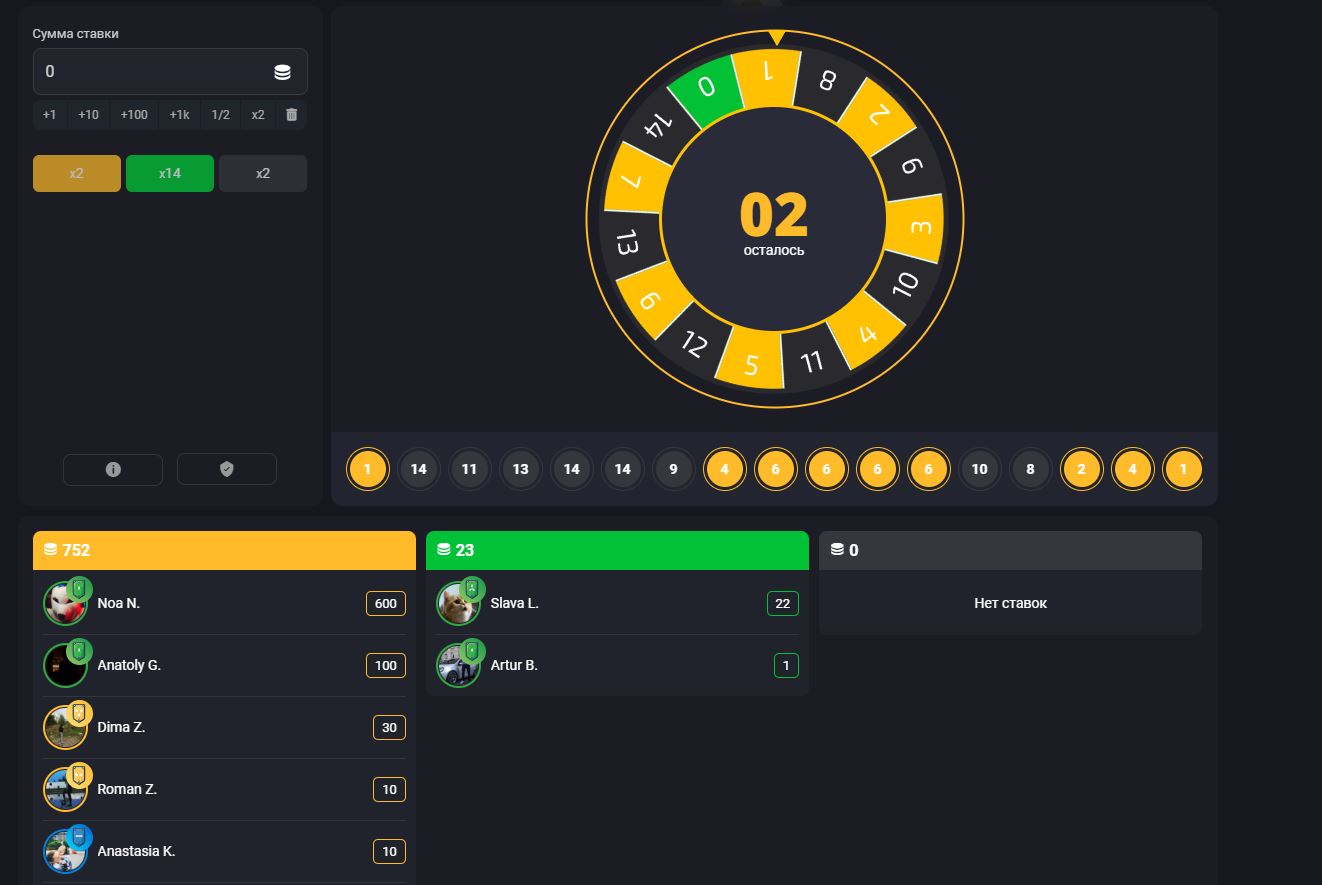The image size is (1322, 885).
Task: Select history result 13
Action: pyautogui.click(x=520, y=469)
